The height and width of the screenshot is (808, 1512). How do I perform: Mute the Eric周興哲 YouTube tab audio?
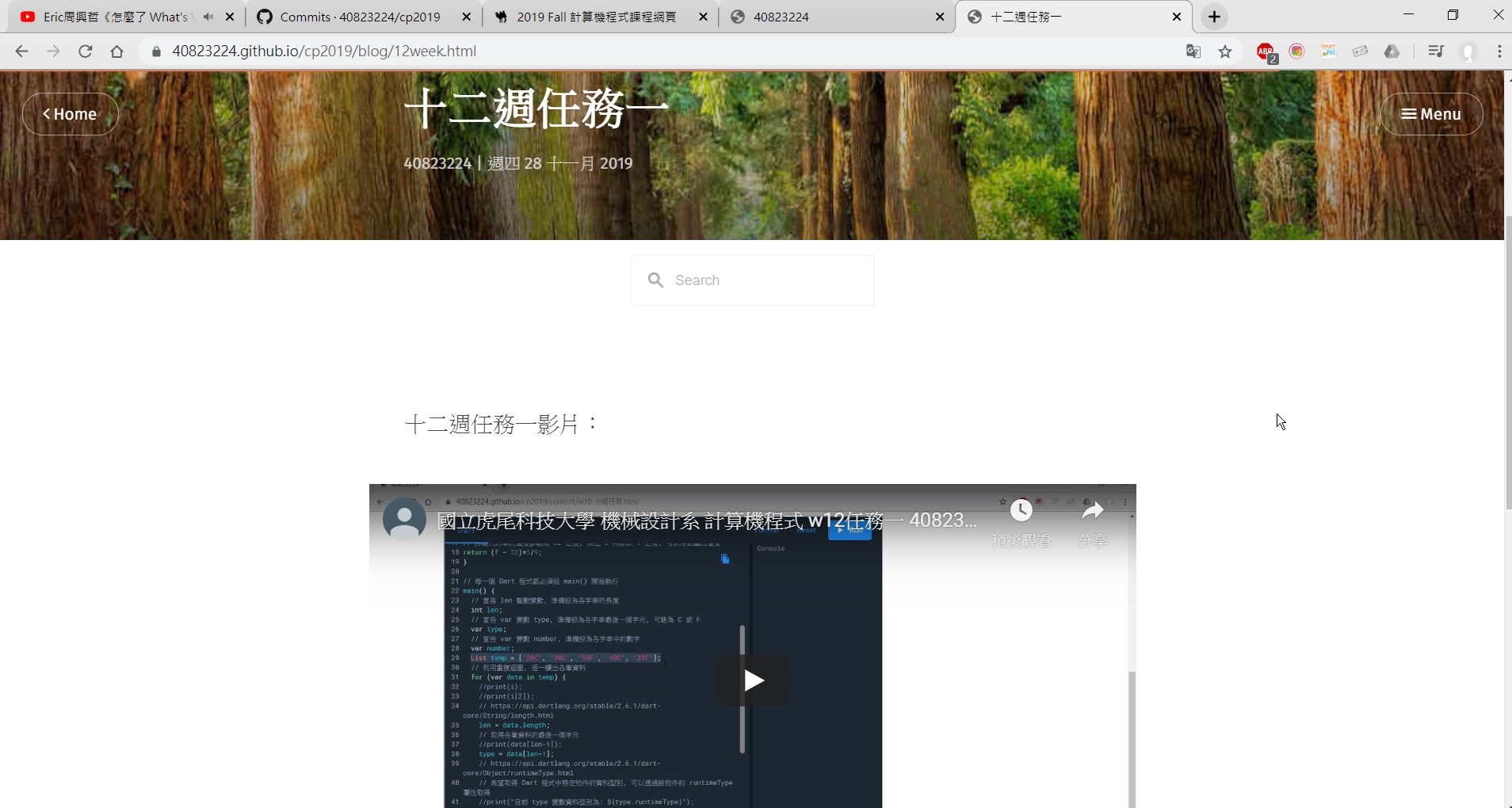(208, 17)
